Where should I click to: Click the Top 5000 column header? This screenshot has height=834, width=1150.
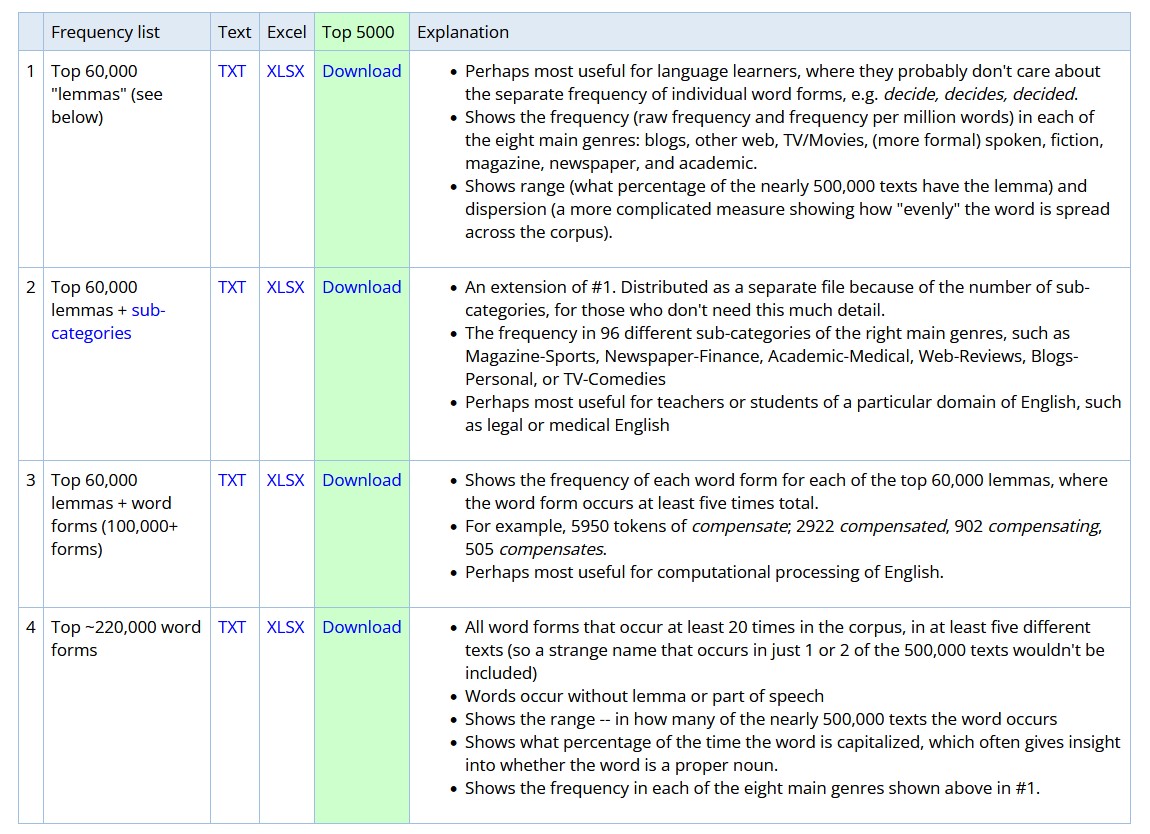tap(358, 32)
